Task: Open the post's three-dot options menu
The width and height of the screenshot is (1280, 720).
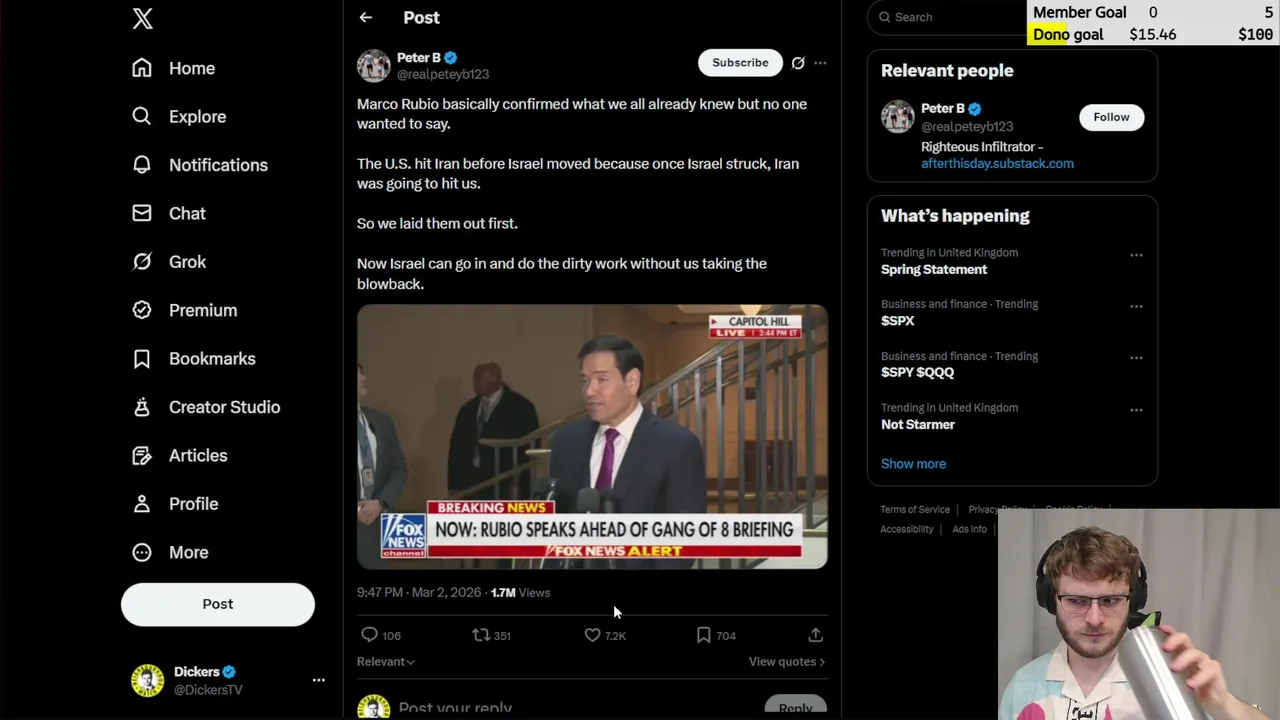Action: click(820, 63)
